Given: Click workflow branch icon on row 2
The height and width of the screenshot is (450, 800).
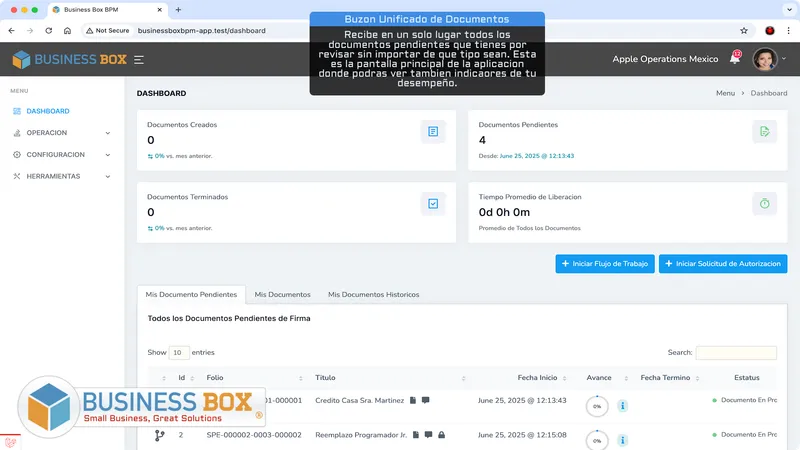Looking at the screenshot, I should [x=160, y=435].
